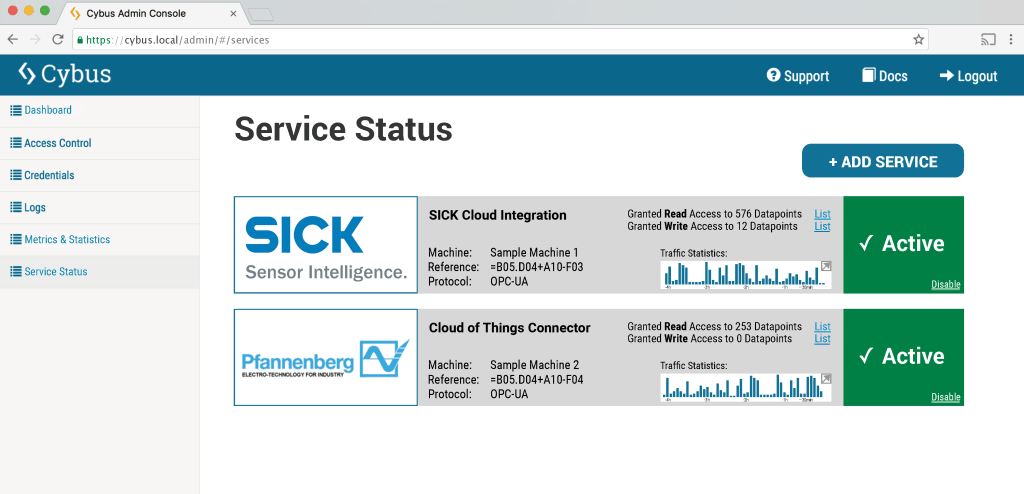Click the Logout arrow icon
Viewport: 1024px width, 494px height.
point(946,76)
